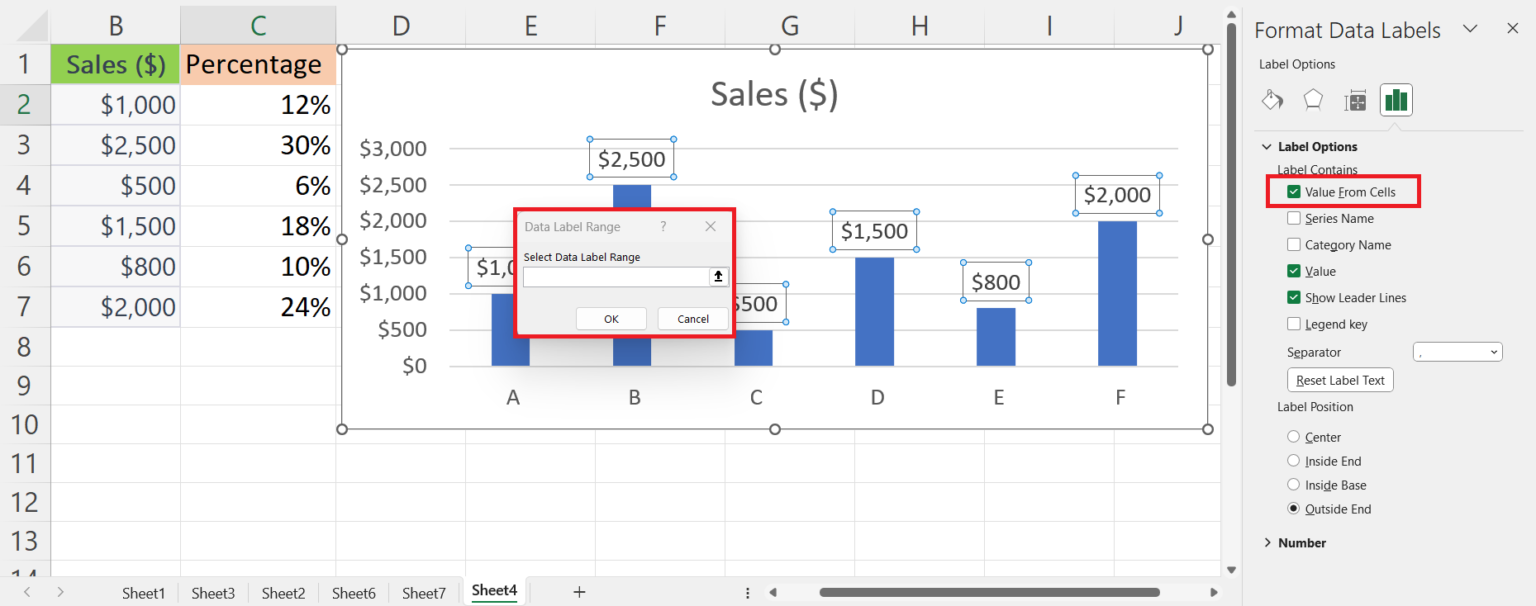Select the Effects icon
The width and height of the screenshot is (1536, 606).
tap(1313, 100)
